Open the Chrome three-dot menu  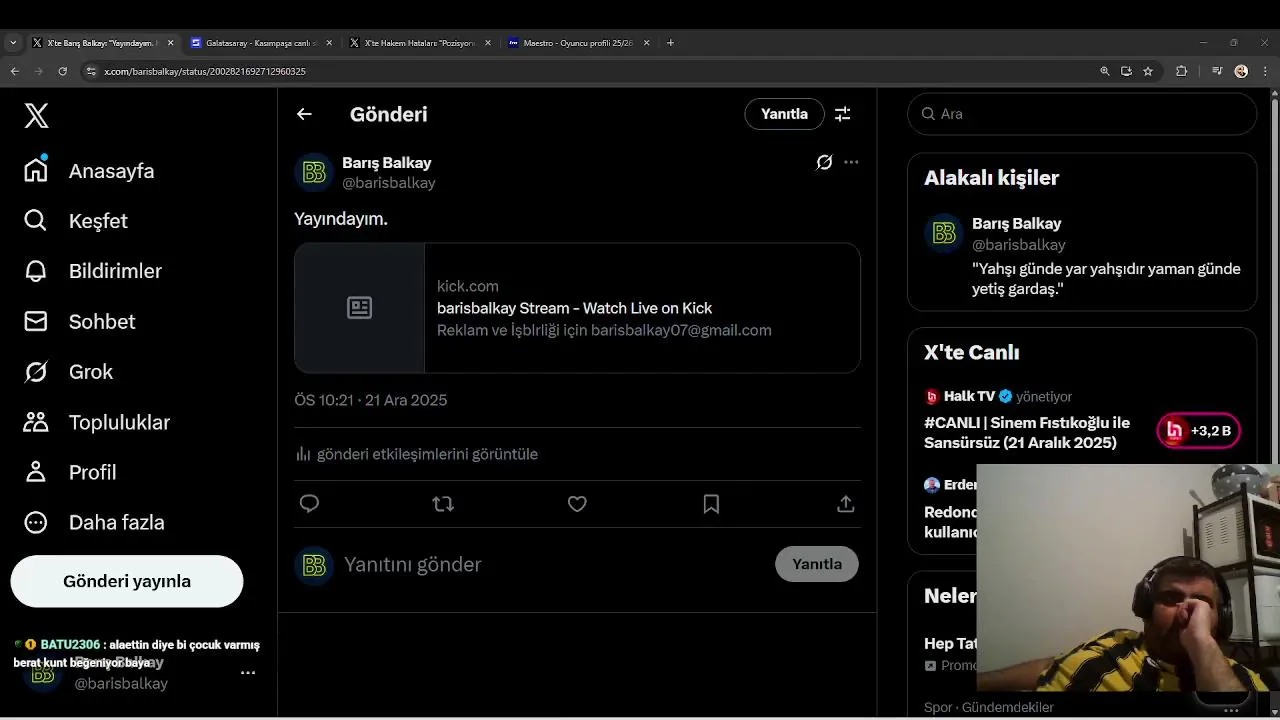(x=1264, y=71)
